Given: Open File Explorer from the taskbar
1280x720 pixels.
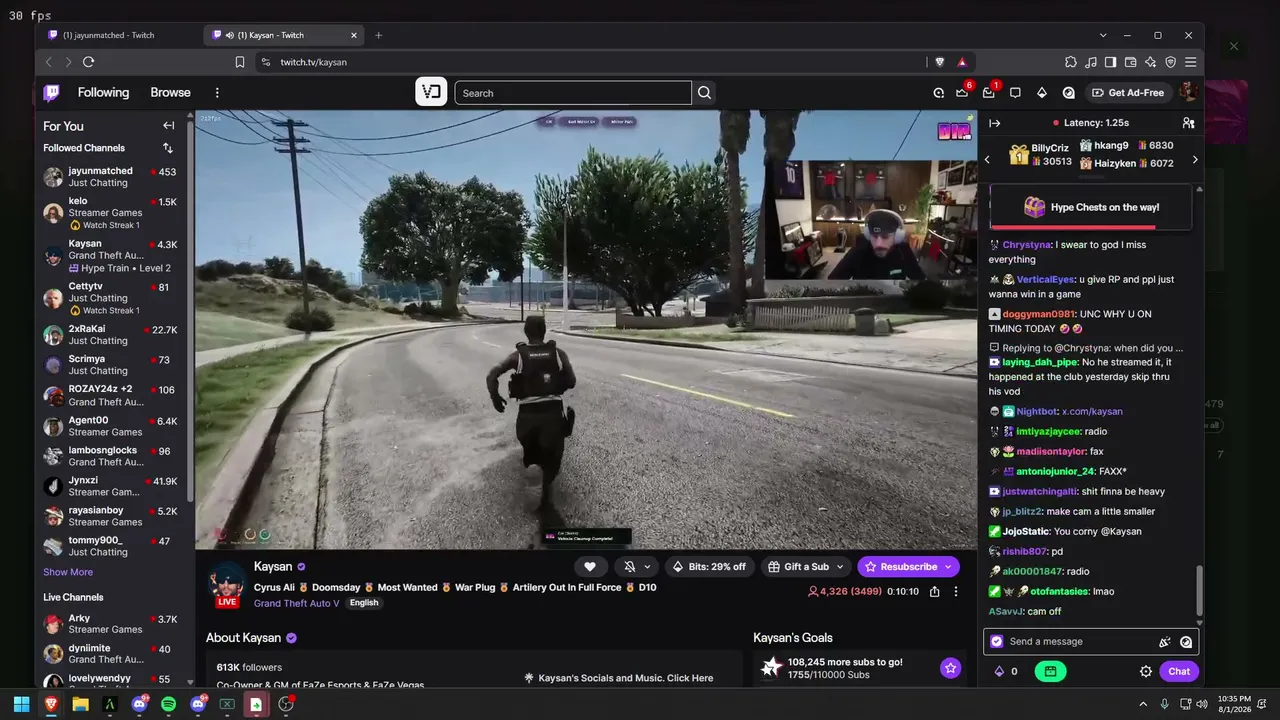Looking at the screenshot, I should tap(80, 704).
